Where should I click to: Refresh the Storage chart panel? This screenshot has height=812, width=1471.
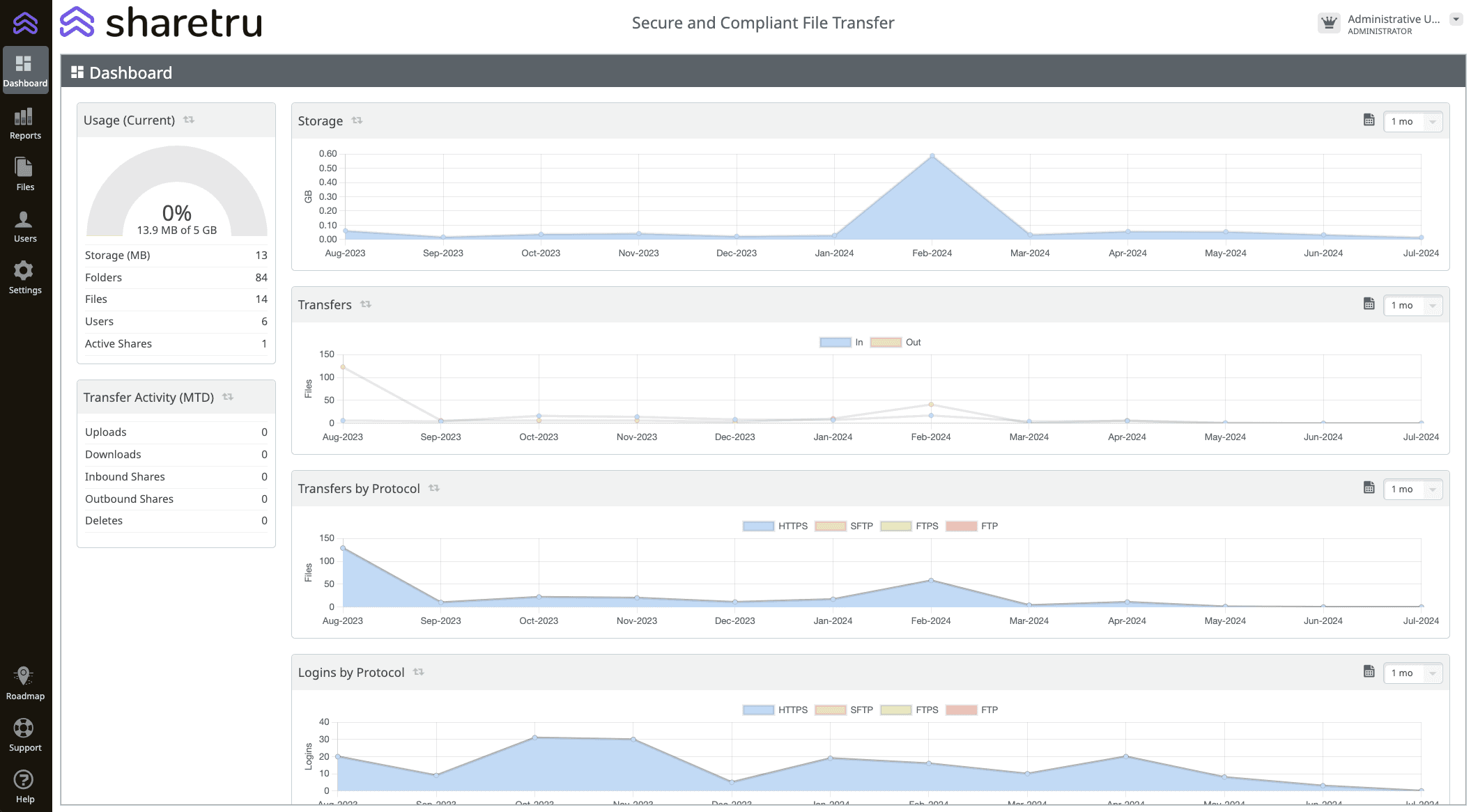click(357, 120)
